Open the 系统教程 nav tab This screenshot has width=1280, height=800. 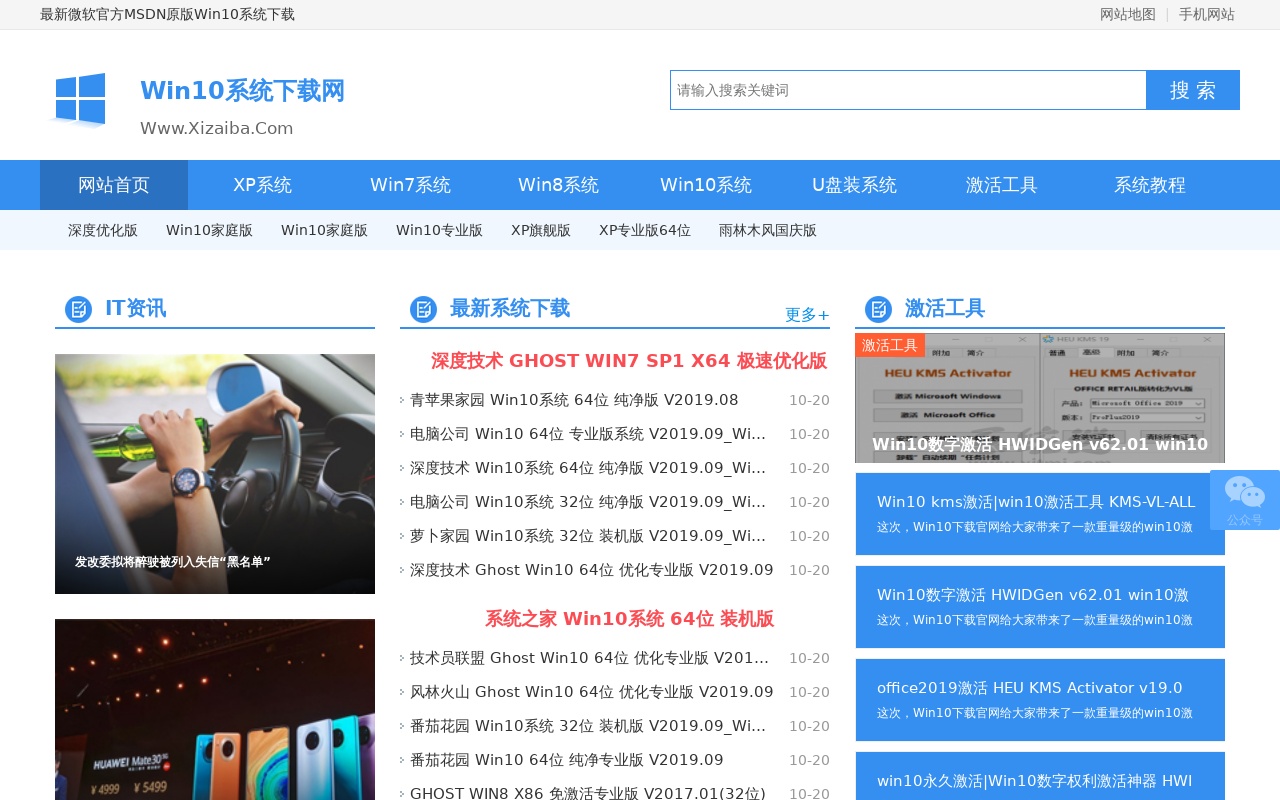(1150, 185)
